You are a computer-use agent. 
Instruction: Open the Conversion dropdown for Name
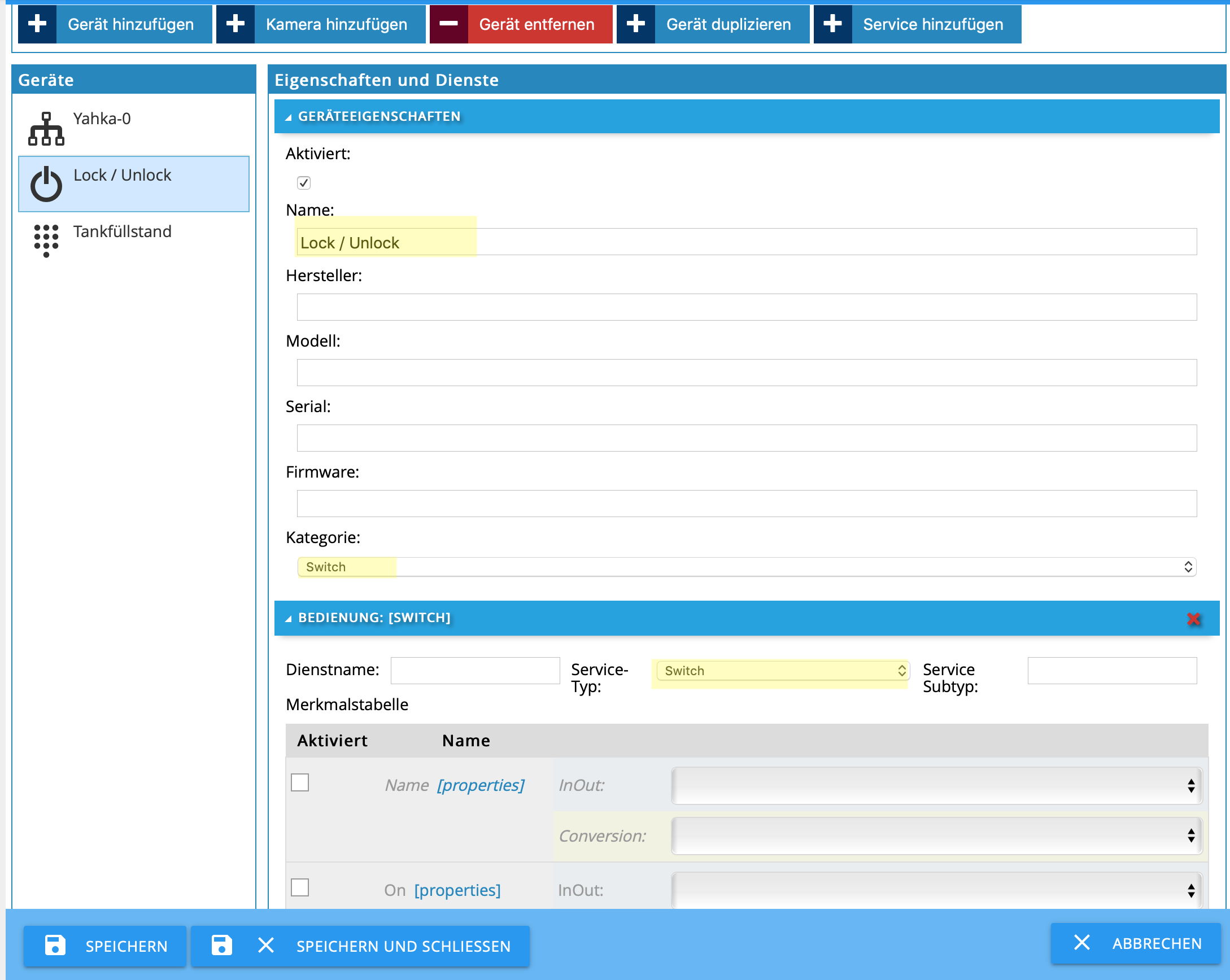[936, 835]
